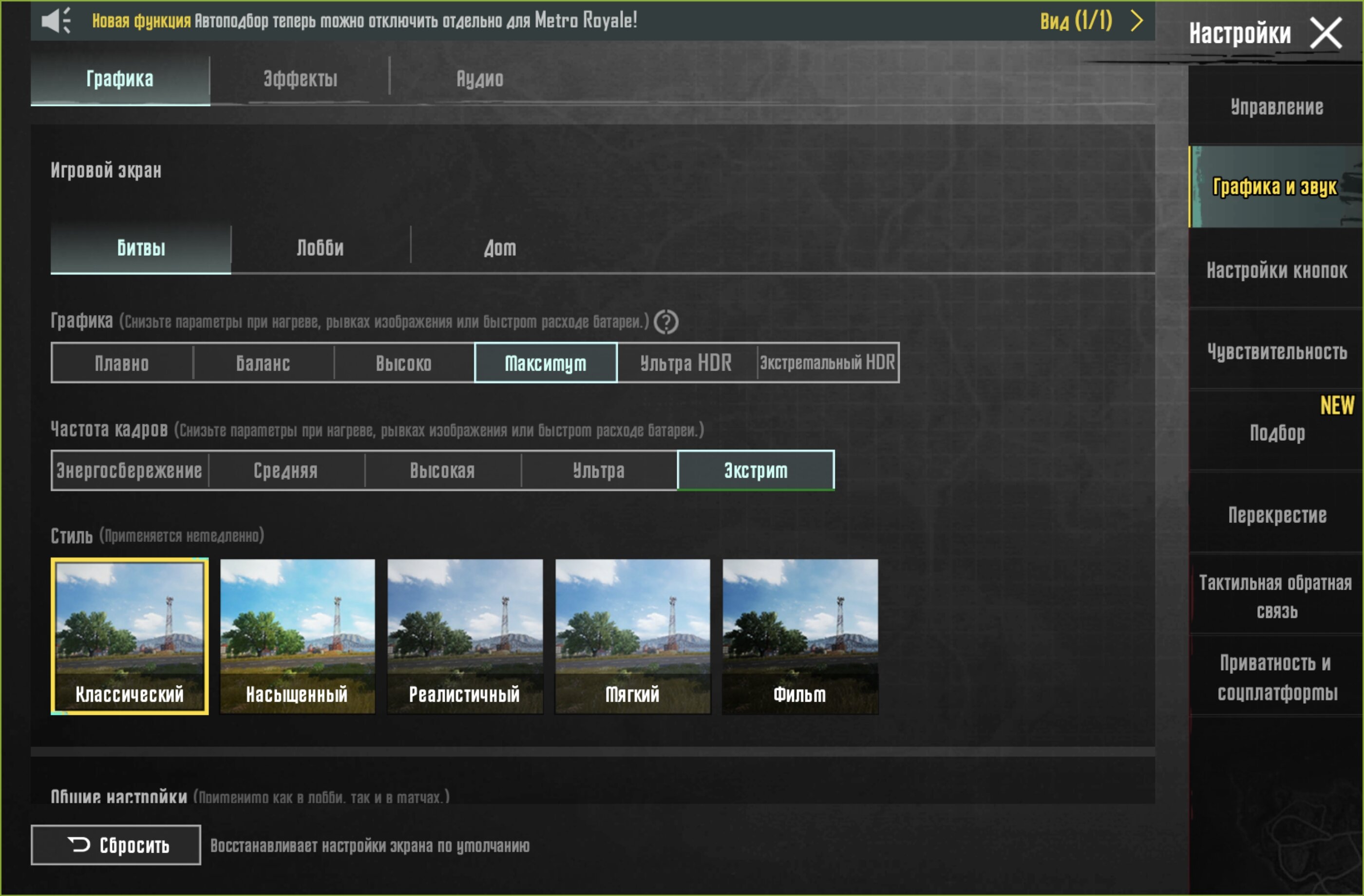This screenshot has width=1364, height=896.
Task: Open graphics help question mark icon
Action: (666, 322)
